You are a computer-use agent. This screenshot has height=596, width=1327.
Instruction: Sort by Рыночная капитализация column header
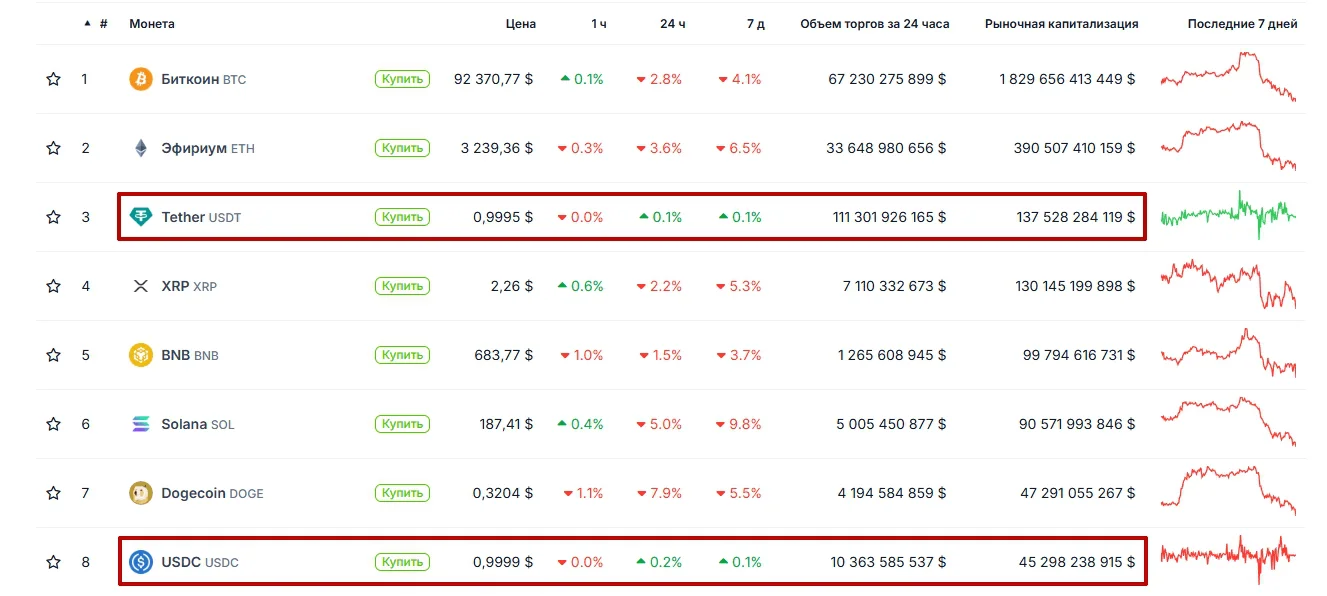(x=1061, y=24)
